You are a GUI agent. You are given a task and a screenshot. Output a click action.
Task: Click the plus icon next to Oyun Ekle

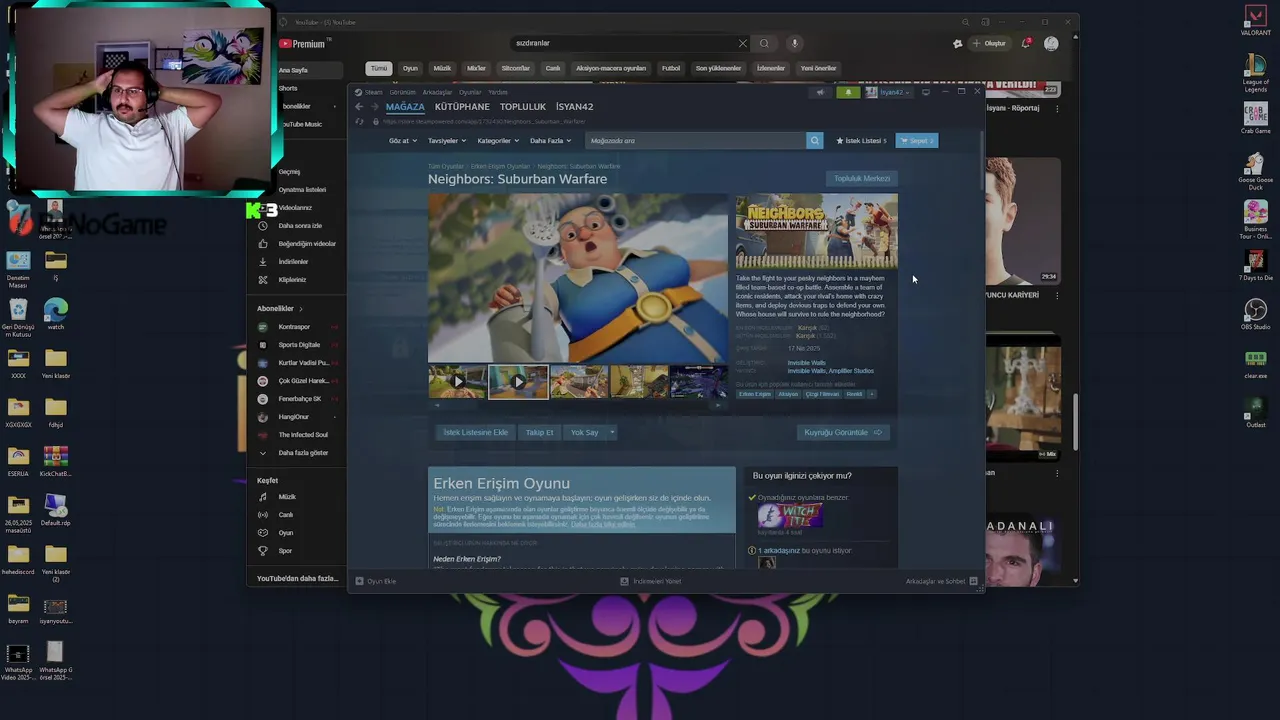[x=360, y=581]
